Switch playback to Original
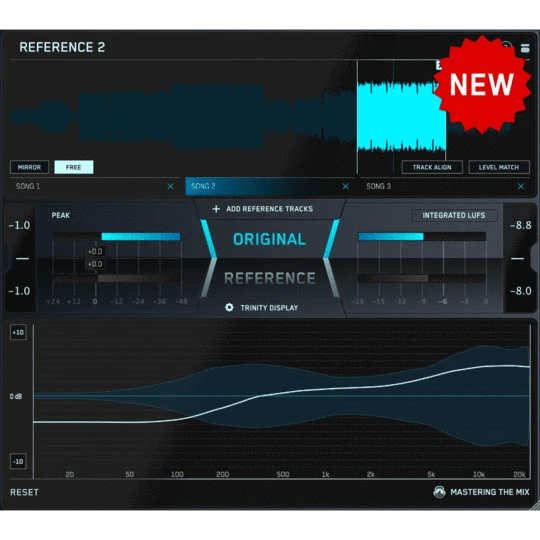The image size is (540, 540). coord(270,239)
